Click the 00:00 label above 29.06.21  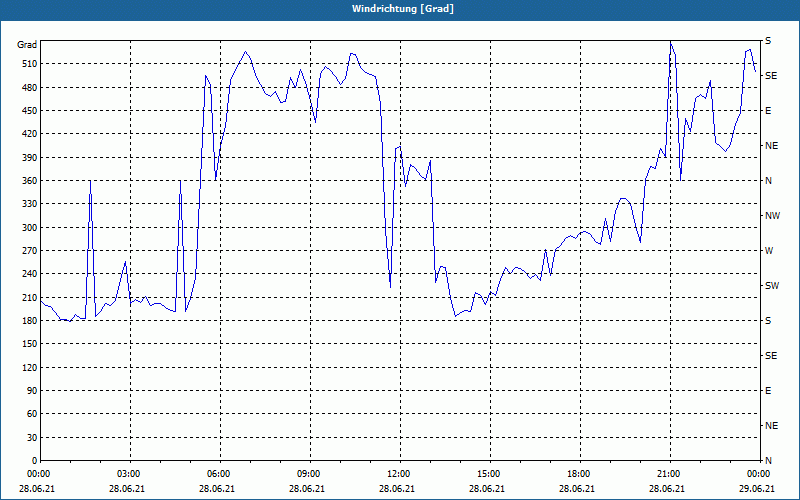point(759,474)
